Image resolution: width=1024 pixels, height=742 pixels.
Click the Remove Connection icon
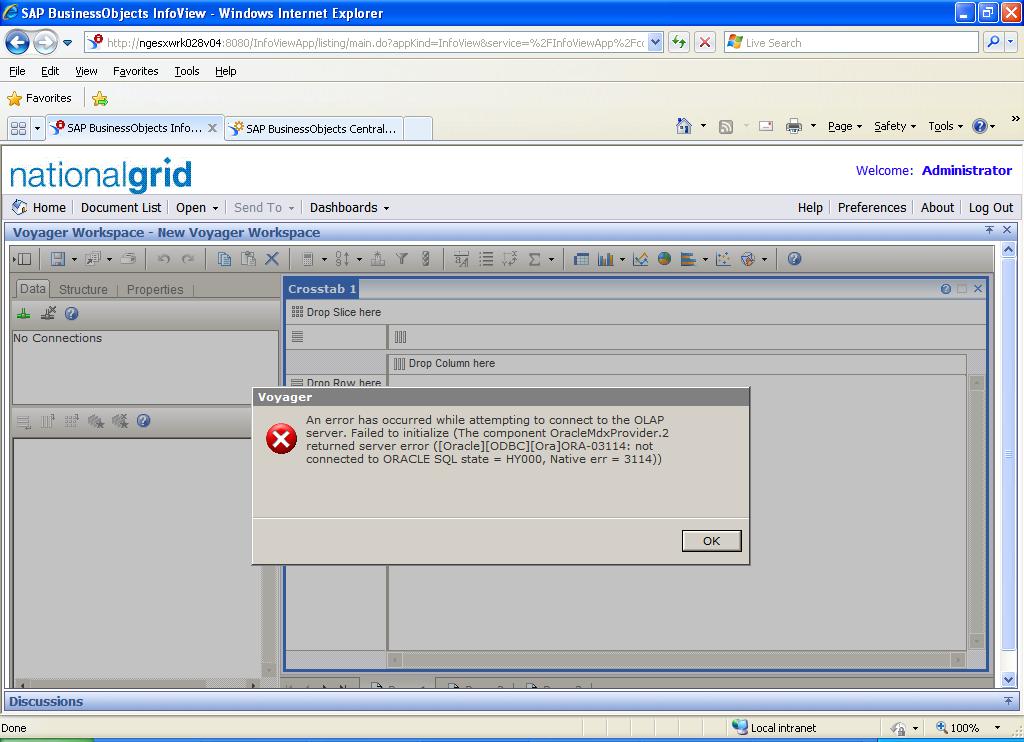48,314
